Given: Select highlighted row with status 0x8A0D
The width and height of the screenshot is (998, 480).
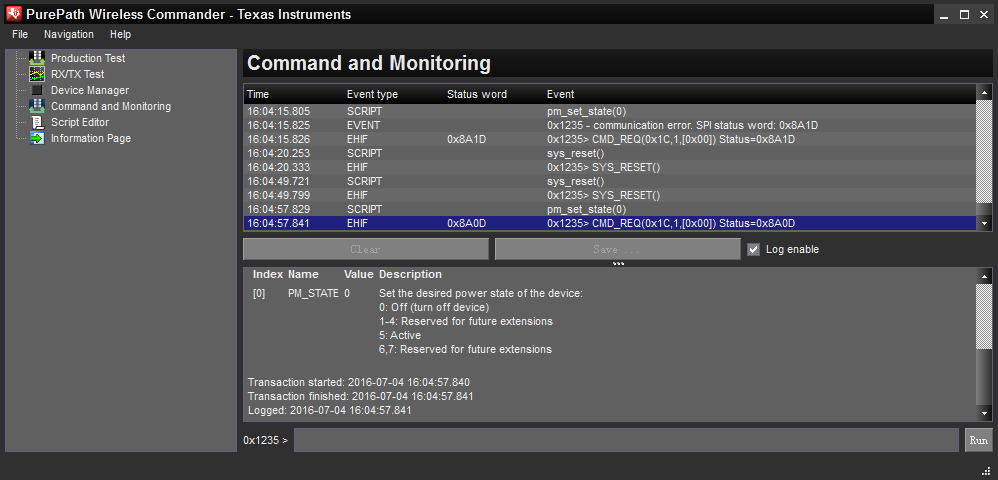Looking at the screenshot, I should (x=610, y=223).
